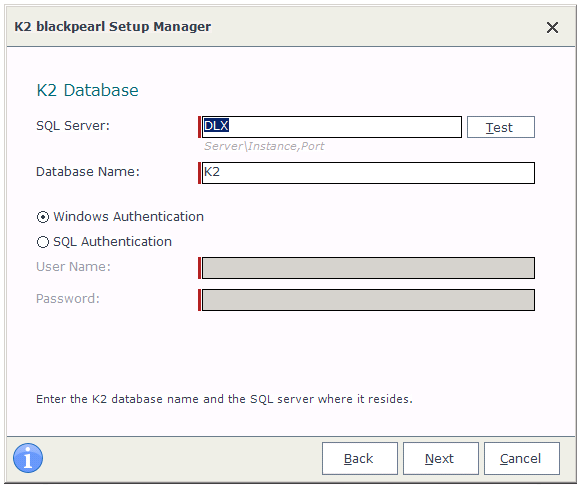The width and height of the screenshot is (581, 489).
Task: Click the SQL Server: label
Action: click(x=73, y=126)
